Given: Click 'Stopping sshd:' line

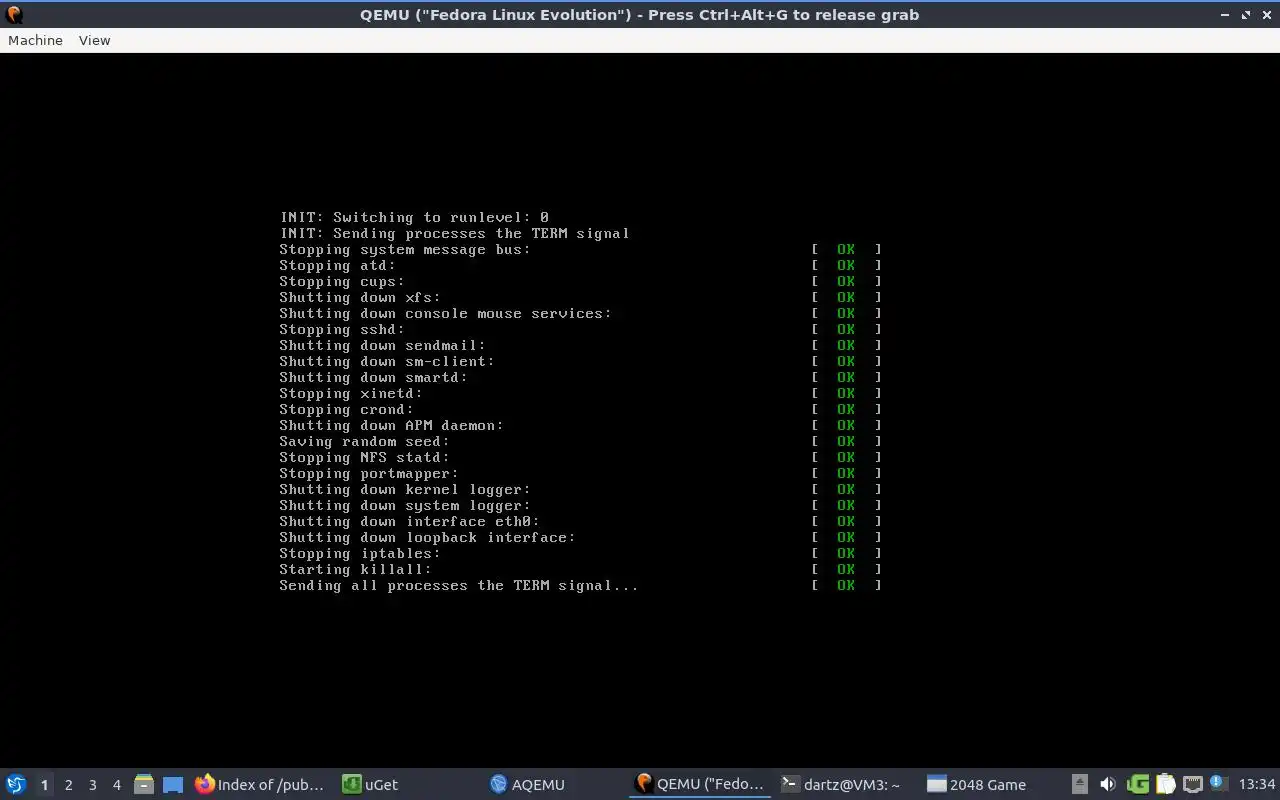Looking at the screenshot, I should click(342, 329).
